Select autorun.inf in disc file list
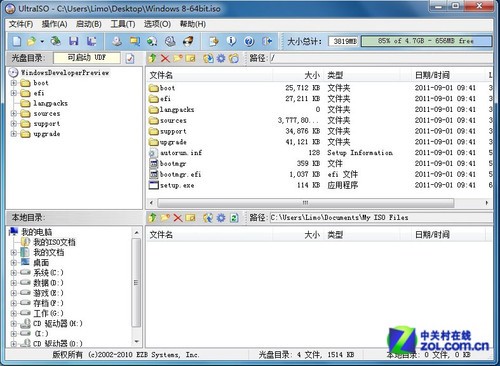The image size is (500, 366). (181, 153)
